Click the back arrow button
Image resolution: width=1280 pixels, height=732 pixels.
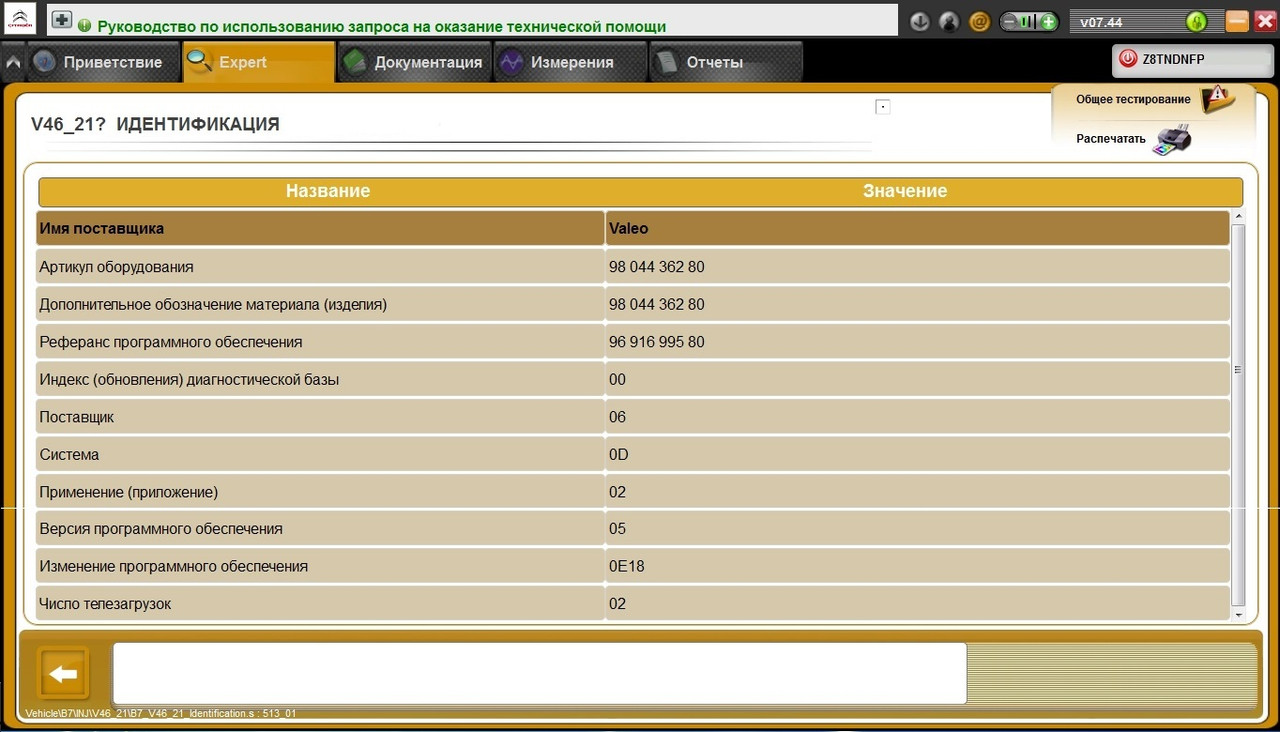[64, 674]
